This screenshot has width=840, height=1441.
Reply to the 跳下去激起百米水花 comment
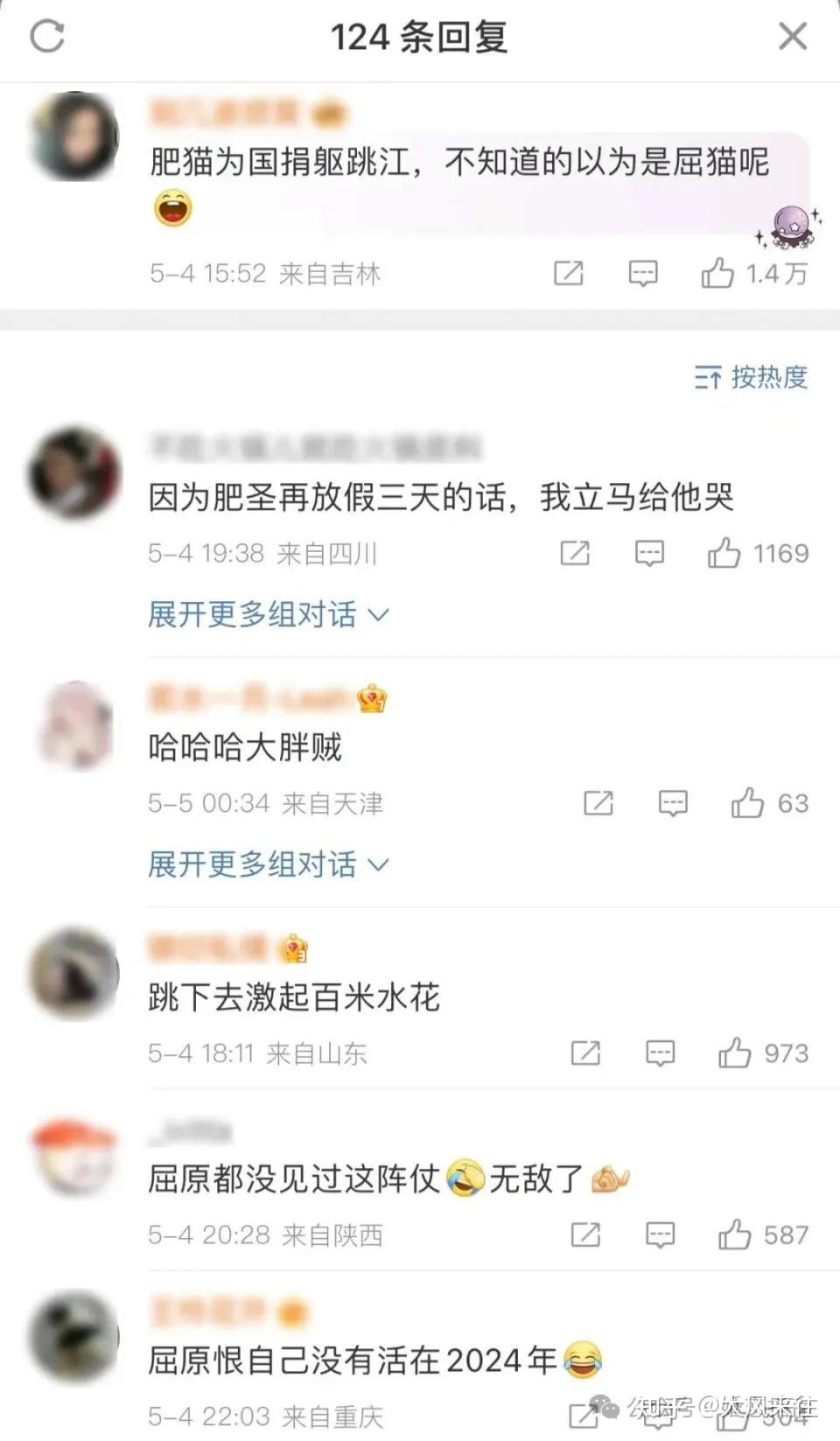click(x=661, y=1053)
